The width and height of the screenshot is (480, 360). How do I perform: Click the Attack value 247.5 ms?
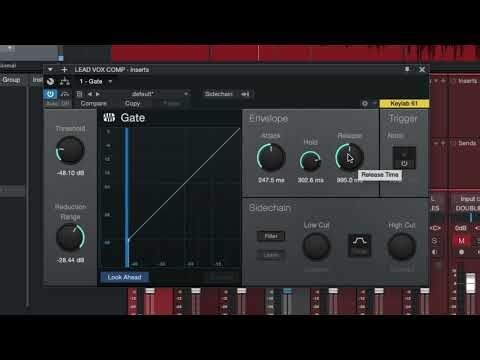tap(271, 180)
